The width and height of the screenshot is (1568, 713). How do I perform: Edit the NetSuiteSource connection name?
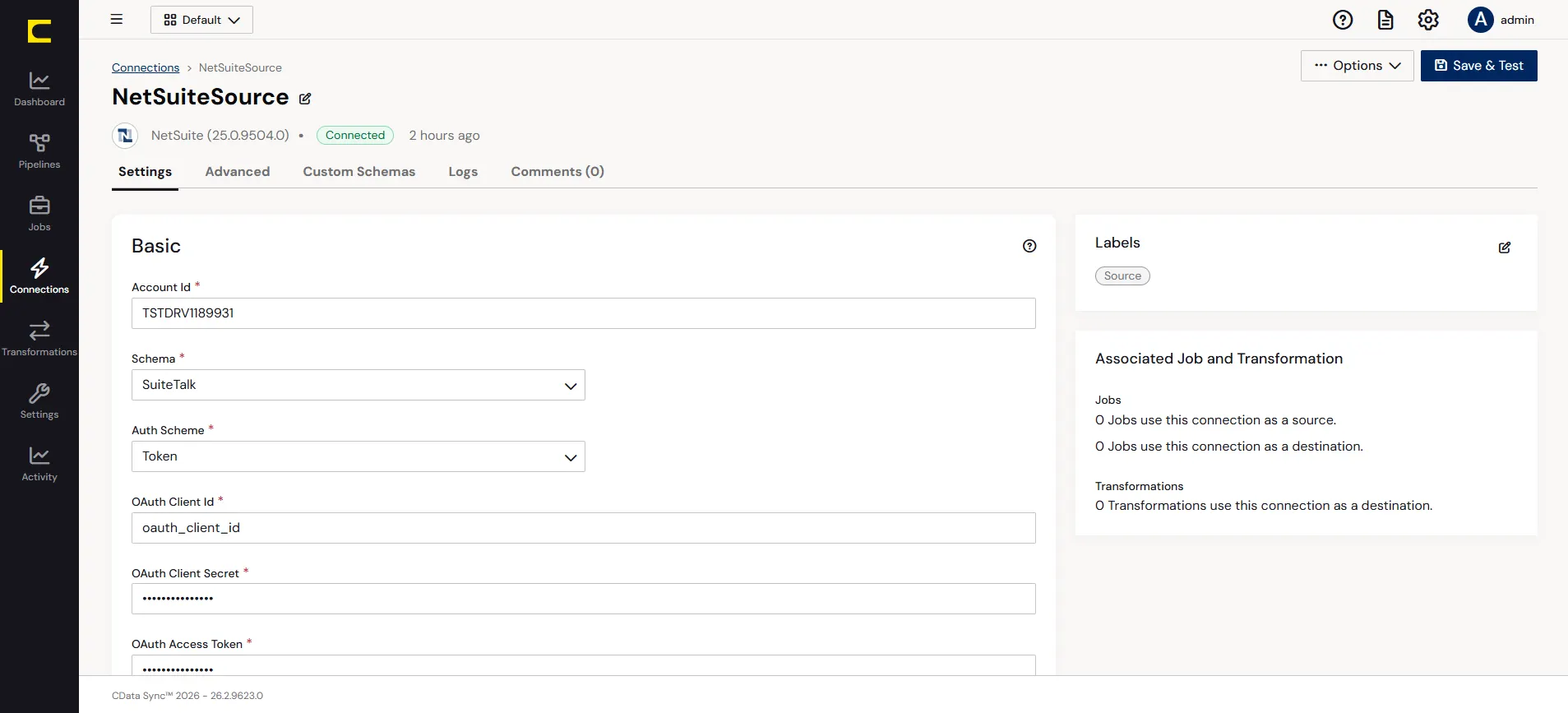305,99
